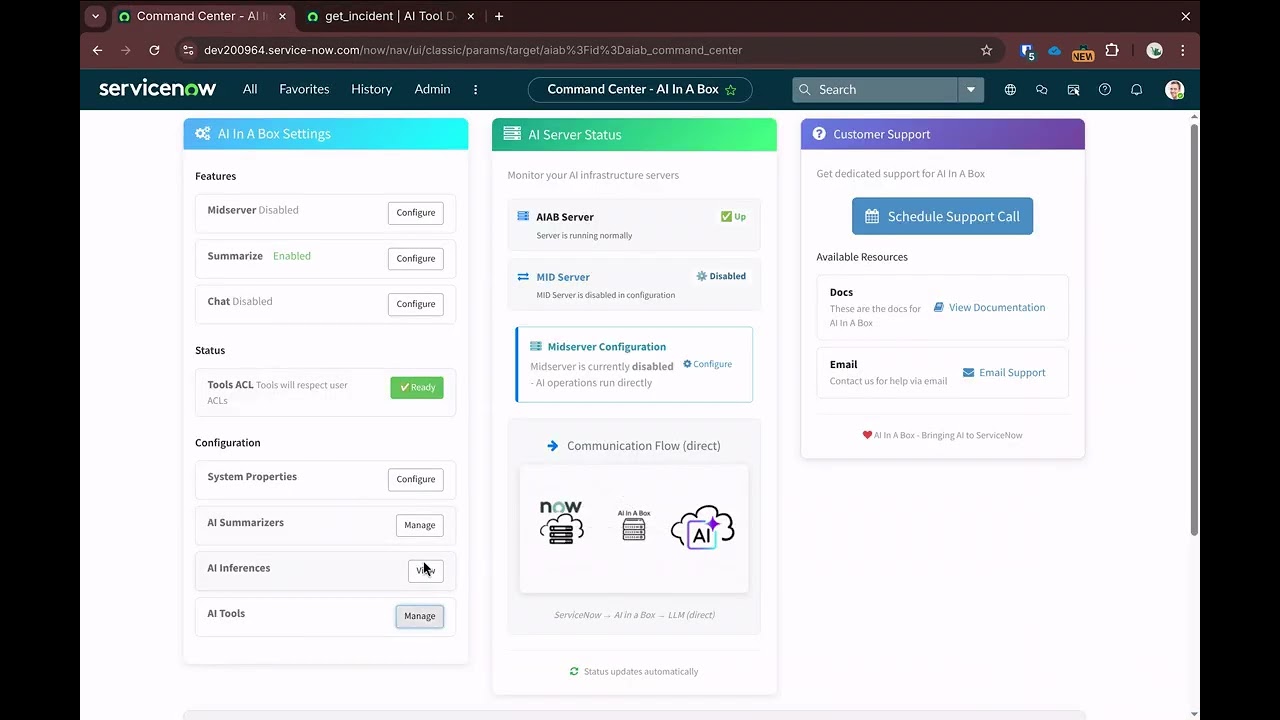Screen dimensions: 1280x720
Task: Open the overflow ellipsis menu next to Admin
Action: coord(475,89)
